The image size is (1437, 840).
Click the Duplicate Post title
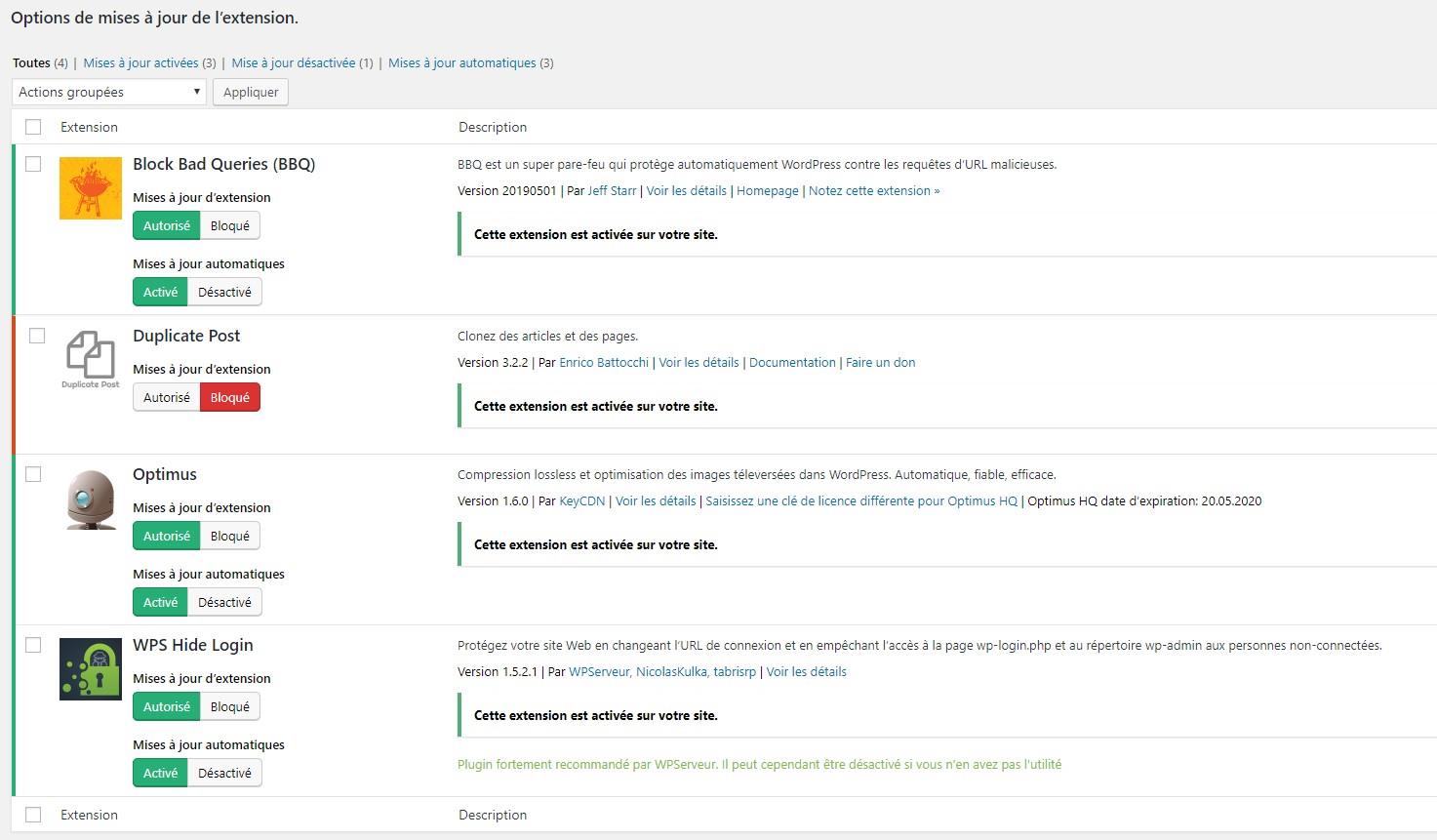186,336
